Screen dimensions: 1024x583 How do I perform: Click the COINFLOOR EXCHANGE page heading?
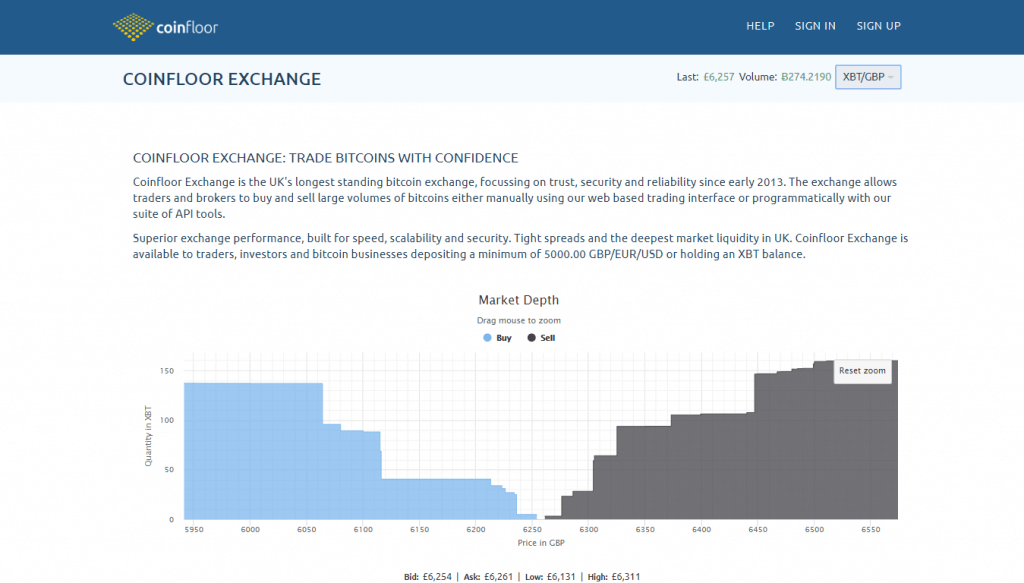pos(222,79)
